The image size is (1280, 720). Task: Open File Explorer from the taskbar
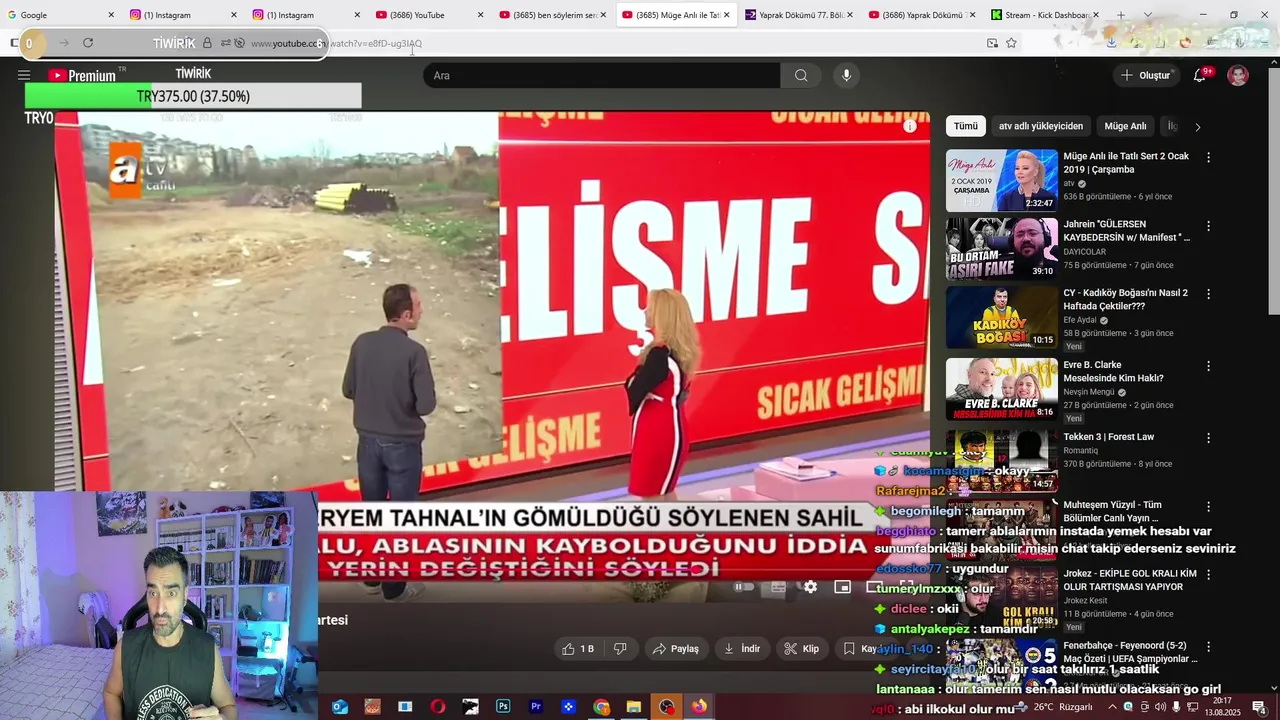point(634,707)
